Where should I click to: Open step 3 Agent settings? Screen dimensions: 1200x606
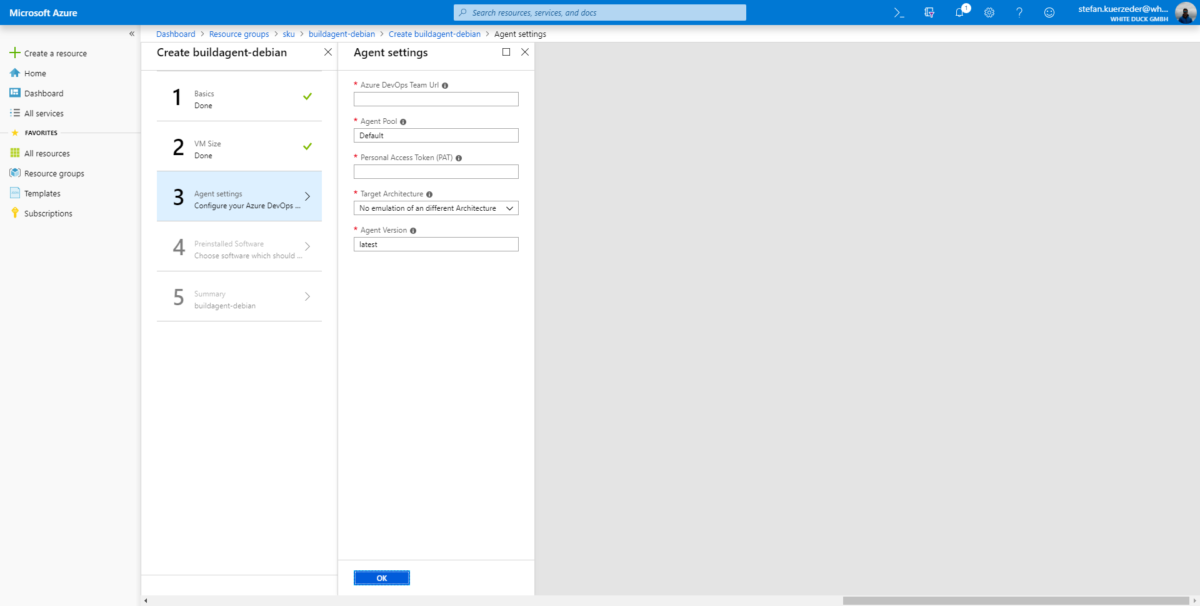(x=240, y=197)
